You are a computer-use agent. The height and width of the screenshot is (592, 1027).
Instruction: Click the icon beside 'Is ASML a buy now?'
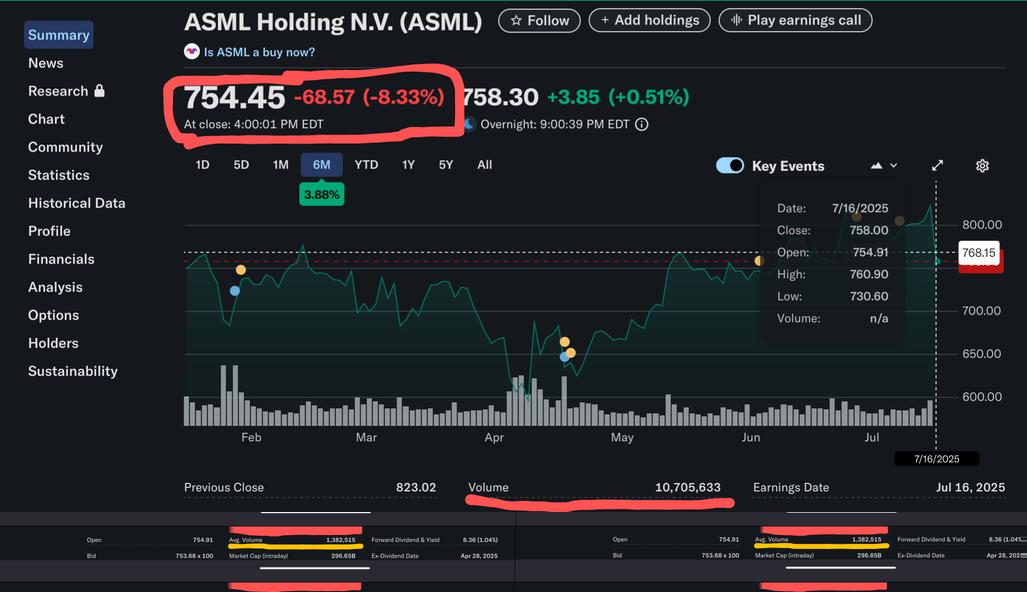click(191, 51)
